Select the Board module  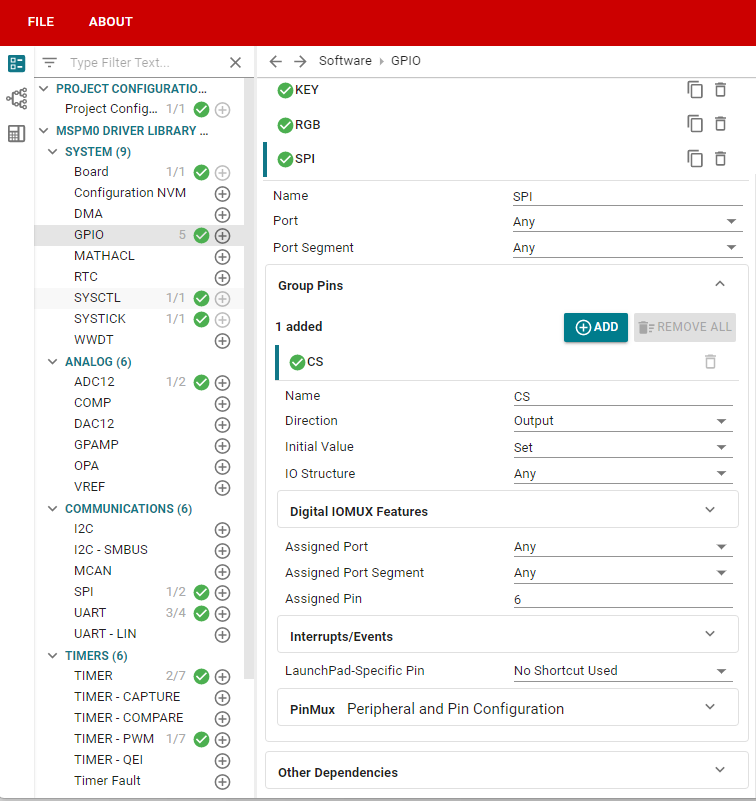pos(91,172)
